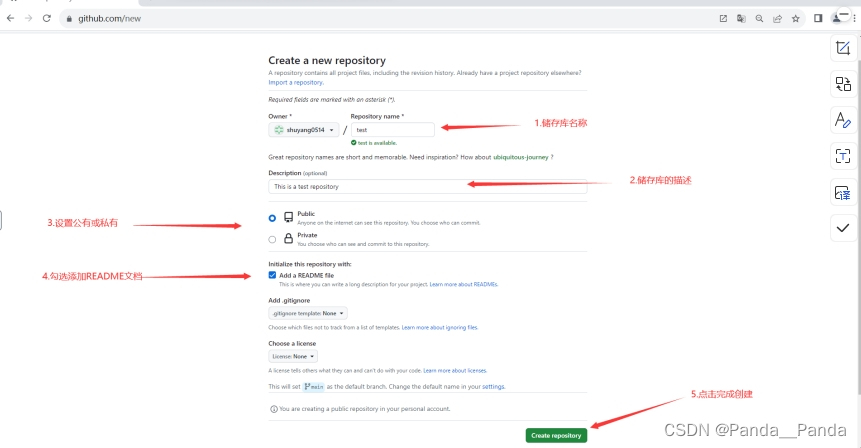Reload the github.com/new page
The image size is (861, 448).
(47, 18)
